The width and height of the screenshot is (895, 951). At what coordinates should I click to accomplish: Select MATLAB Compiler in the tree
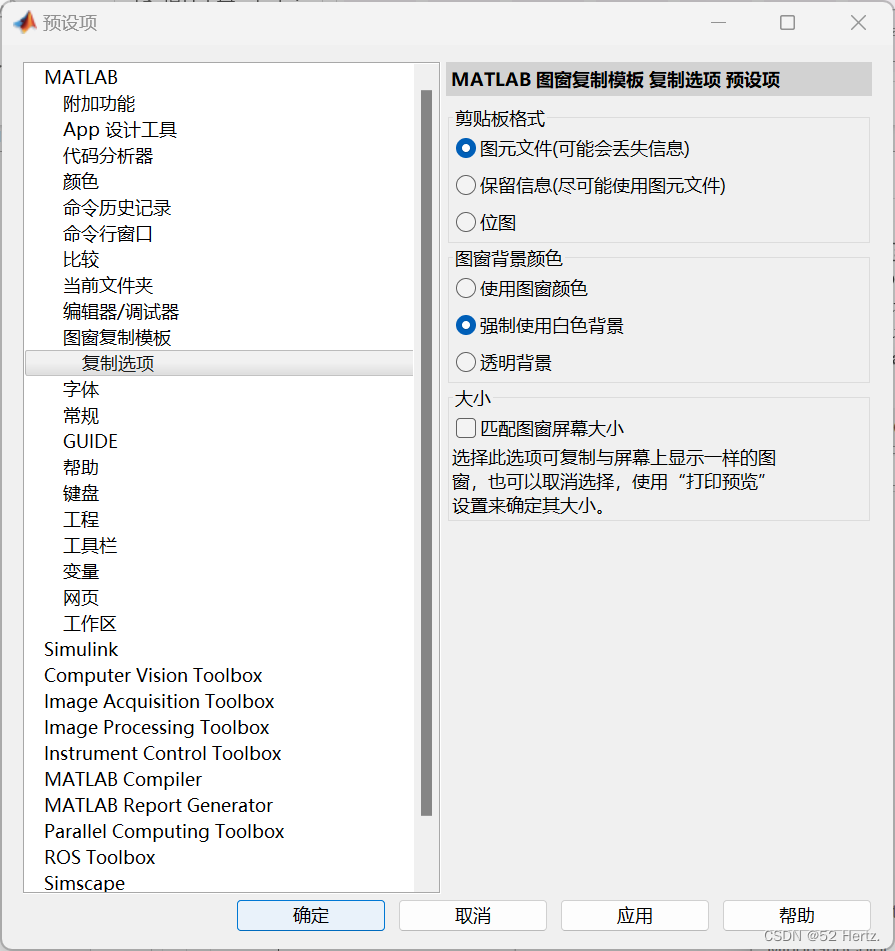click(x=123, y=780)
